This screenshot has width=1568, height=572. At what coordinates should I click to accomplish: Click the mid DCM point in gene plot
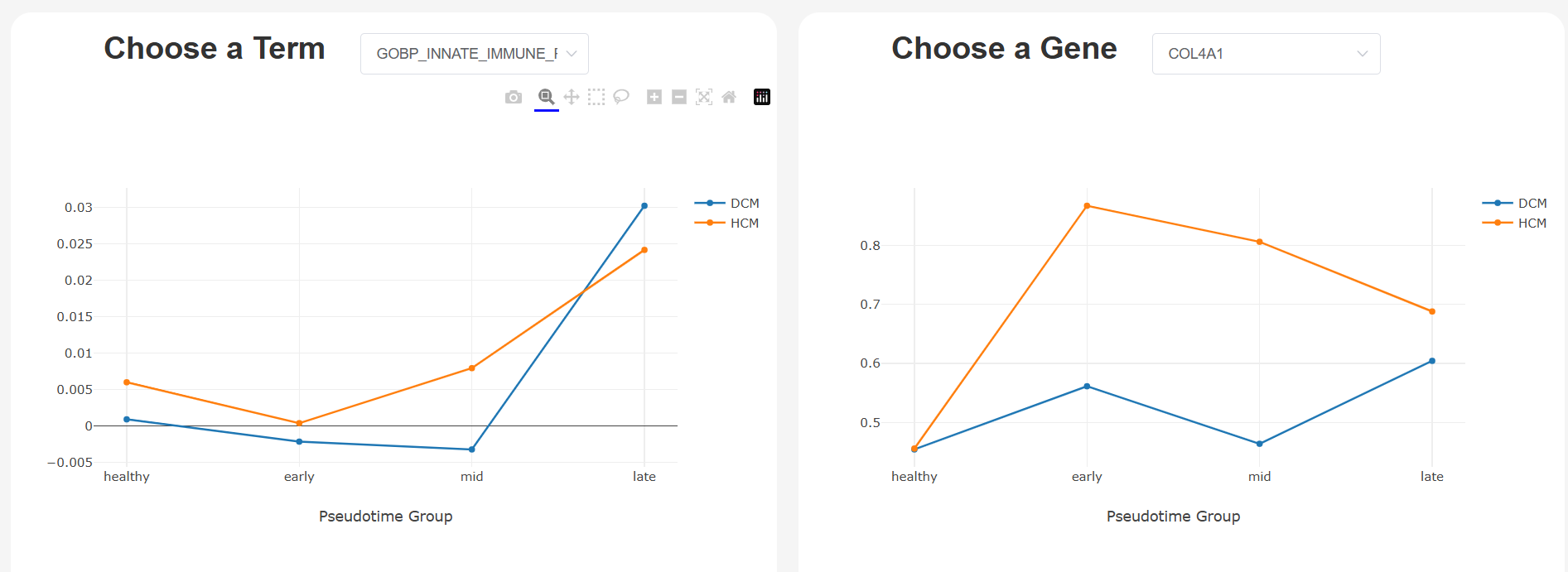tap(1260, 444)
